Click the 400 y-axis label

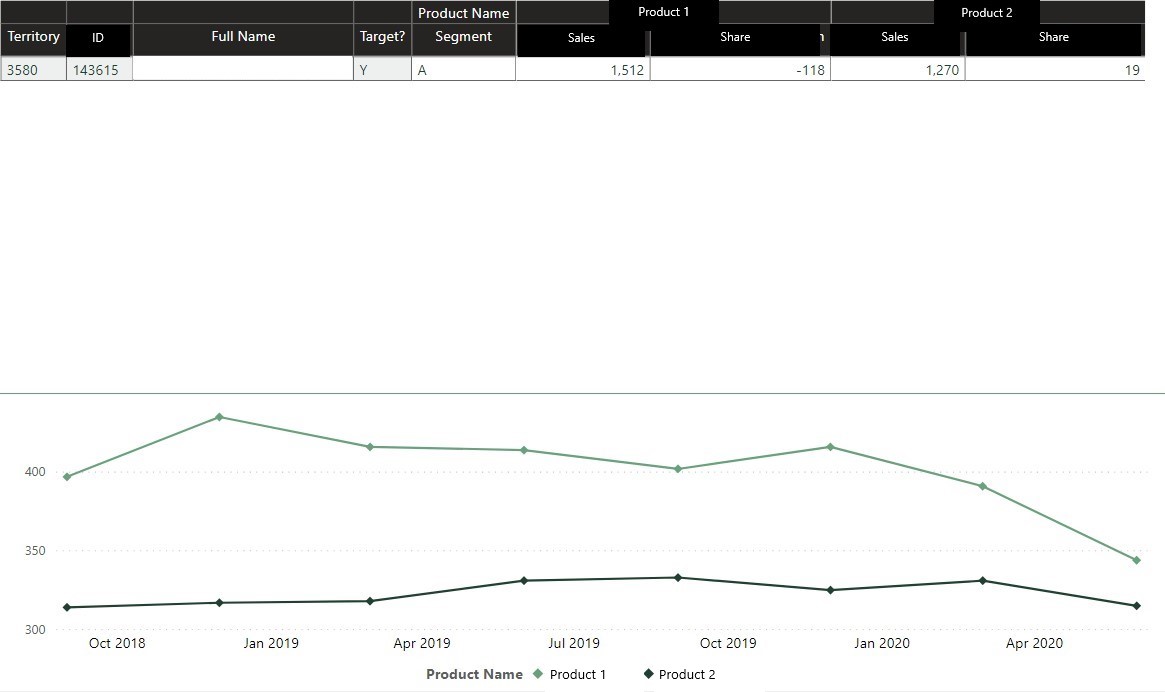35,472
